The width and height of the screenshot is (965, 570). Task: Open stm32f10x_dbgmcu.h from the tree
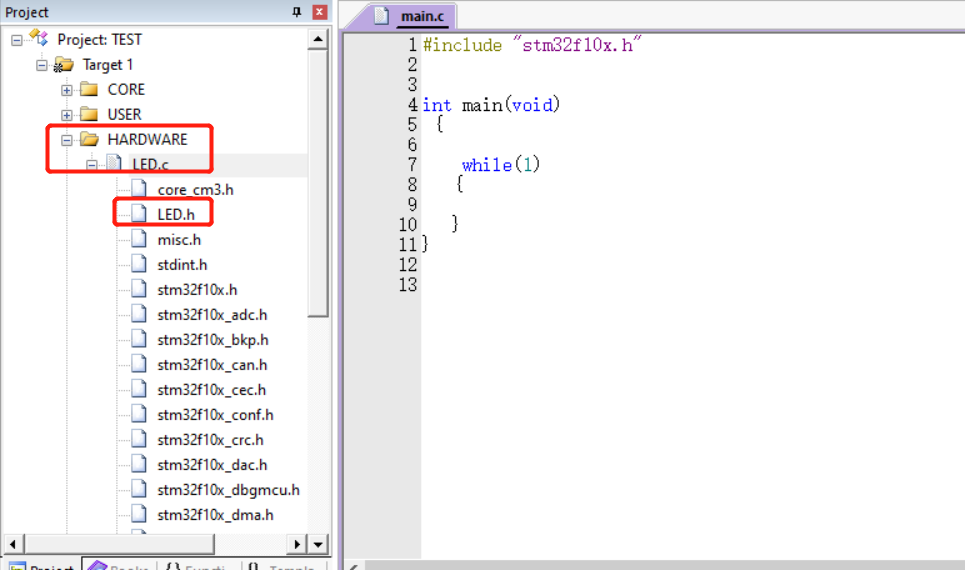pyautogui.click(x=228, y=490)
